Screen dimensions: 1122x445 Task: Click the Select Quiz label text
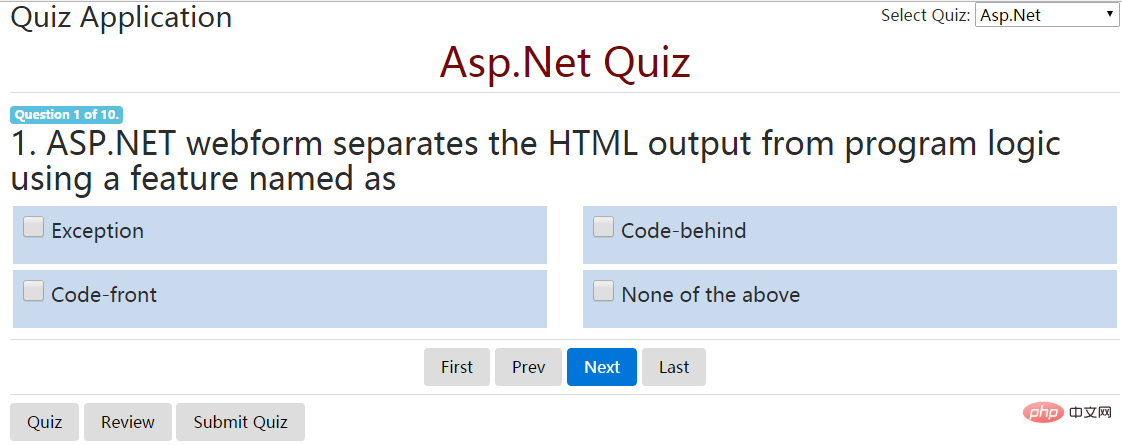point(925,15)
